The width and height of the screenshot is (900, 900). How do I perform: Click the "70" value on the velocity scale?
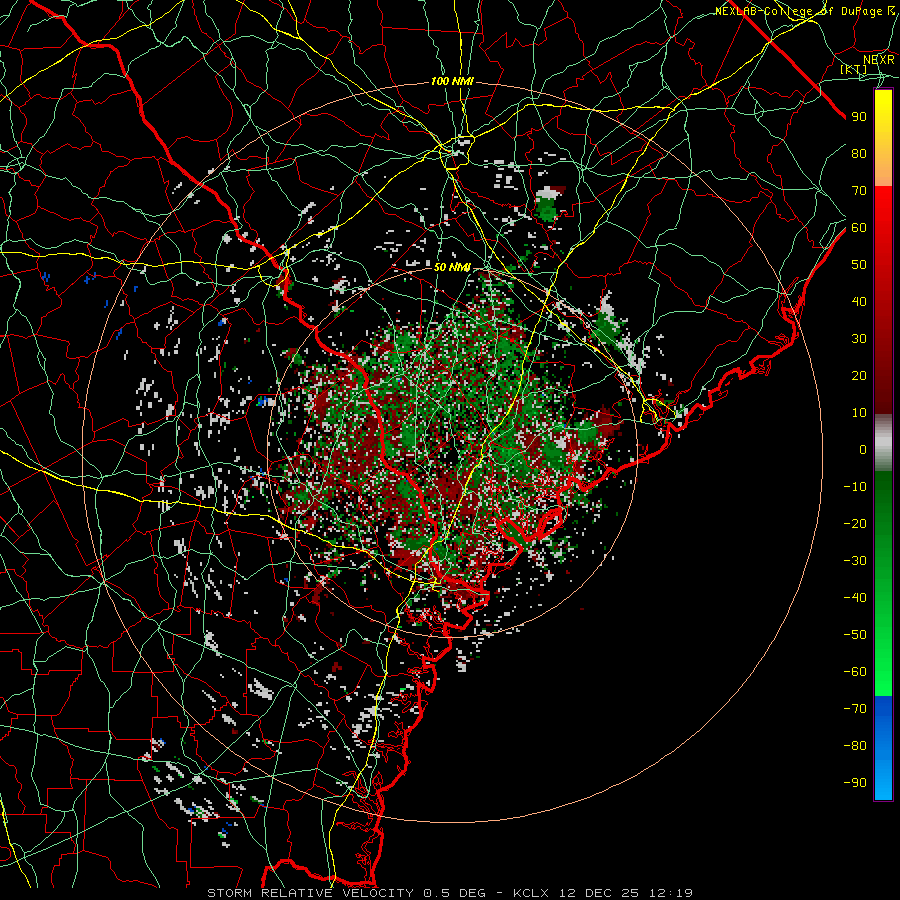click(x=859, y=191)
